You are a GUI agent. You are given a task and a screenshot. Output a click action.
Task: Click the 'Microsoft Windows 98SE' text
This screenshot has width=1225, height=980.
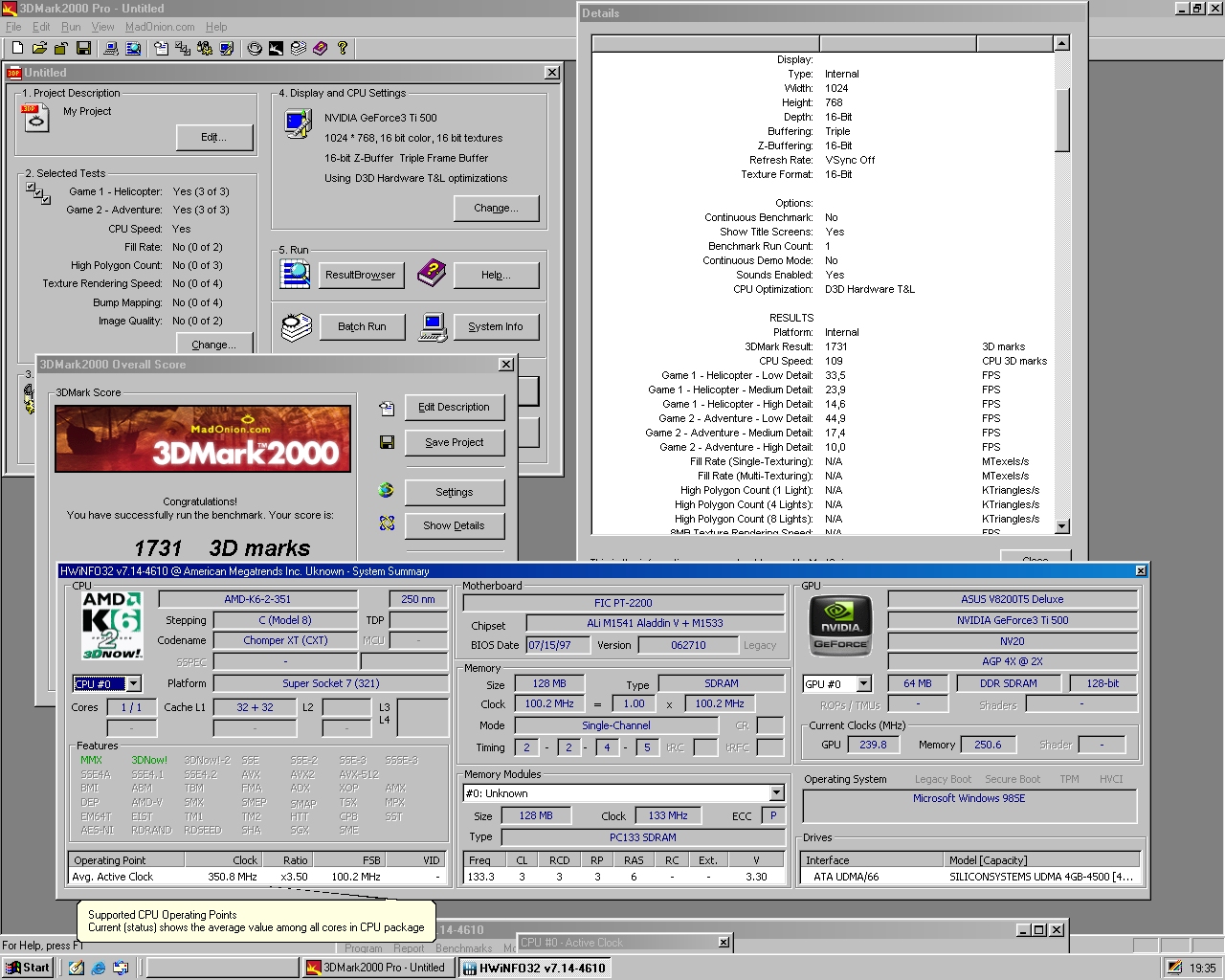pyautogui.click(x=969, y=798)
